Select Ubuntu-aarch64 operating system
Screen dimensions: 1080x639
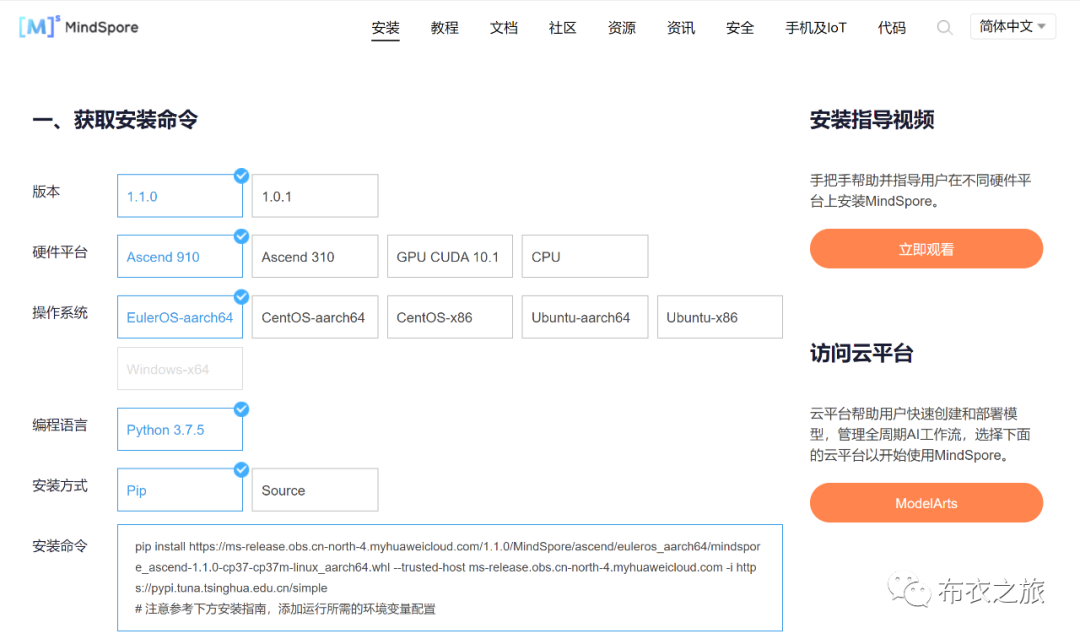(585, 317)
